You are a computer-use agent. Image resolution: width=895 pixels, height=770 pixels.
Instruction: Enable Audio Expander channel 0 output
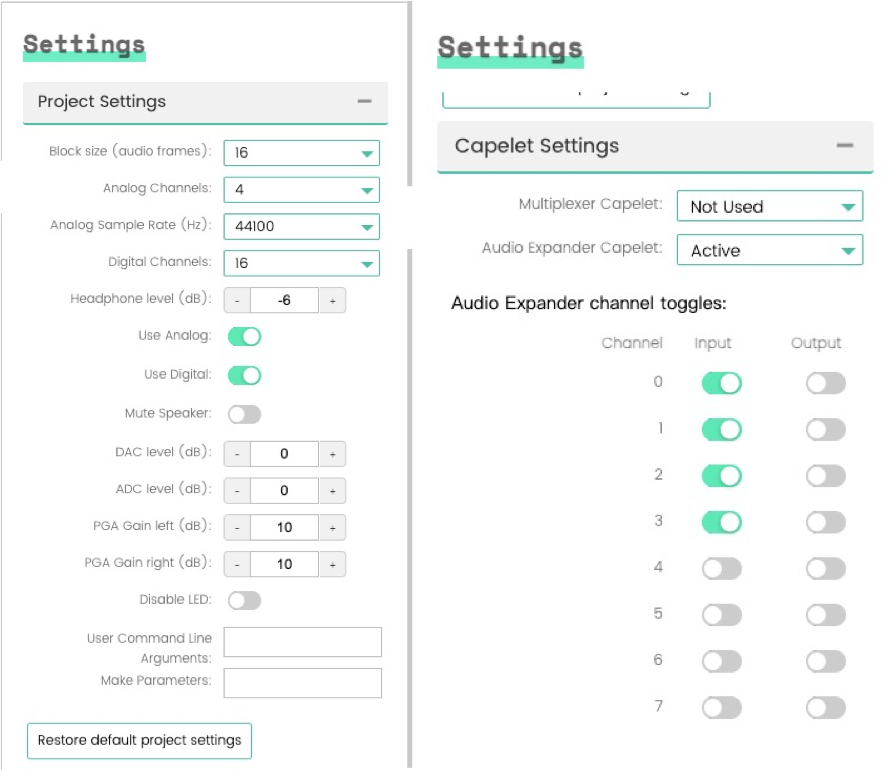(x=826, y=383)
